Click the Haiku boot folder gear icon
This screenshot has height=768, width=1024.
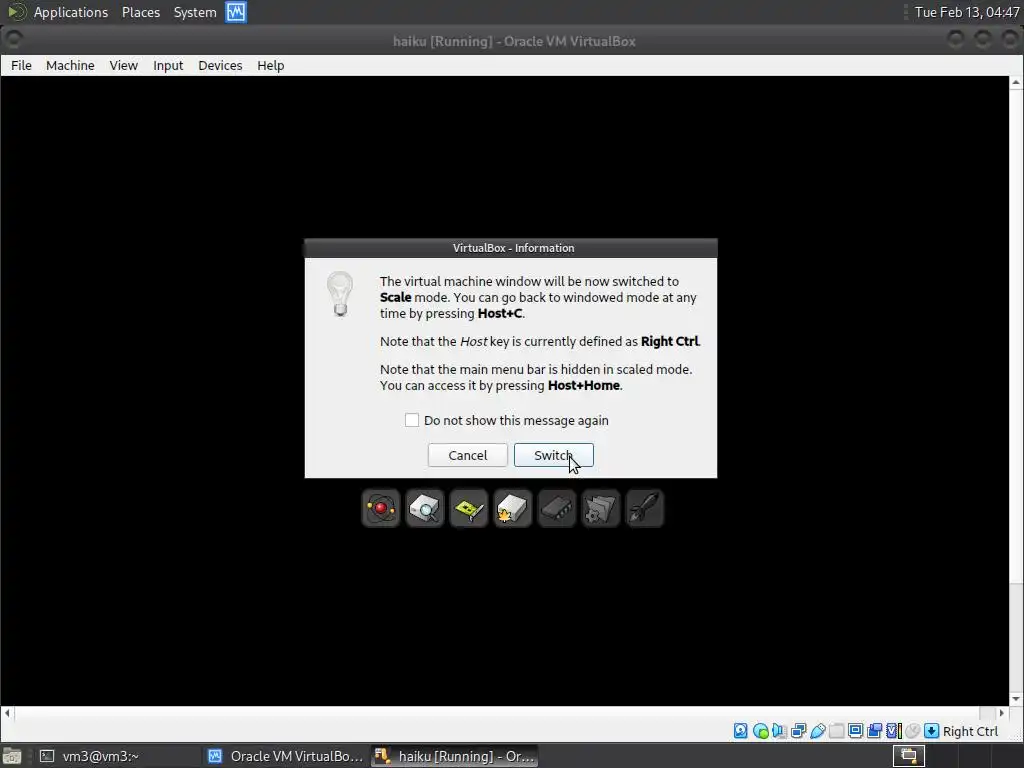600,508
